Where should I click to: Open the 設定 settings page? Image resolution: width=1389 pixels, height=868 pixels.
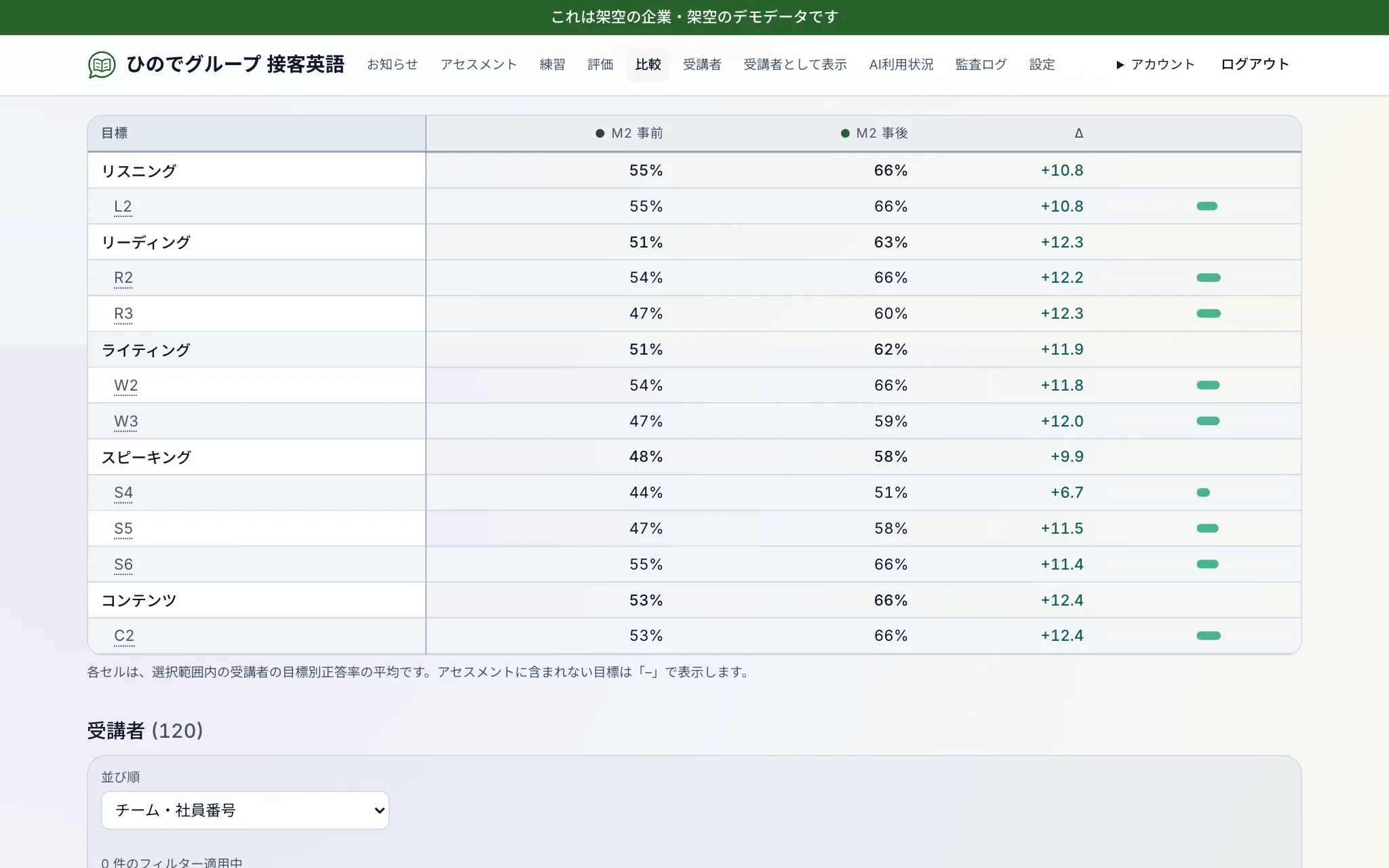point(1042,65)
